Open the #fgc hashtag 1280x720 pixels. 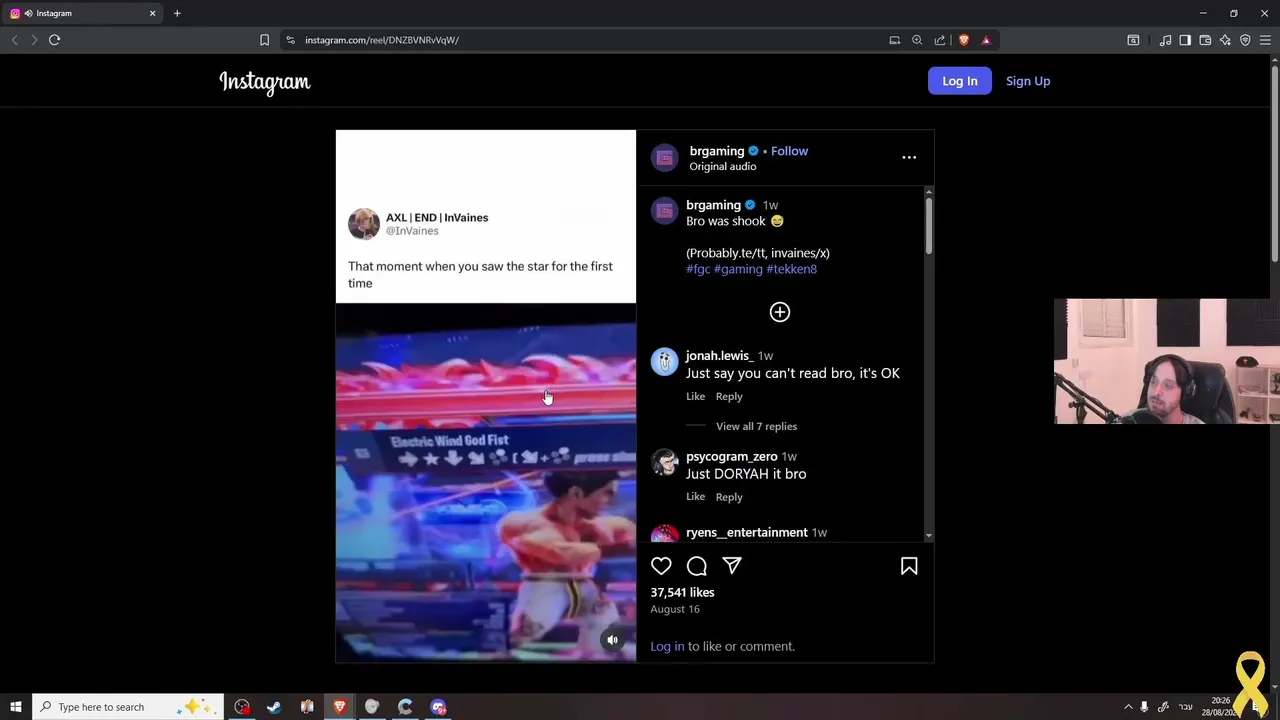click(698, 269)
